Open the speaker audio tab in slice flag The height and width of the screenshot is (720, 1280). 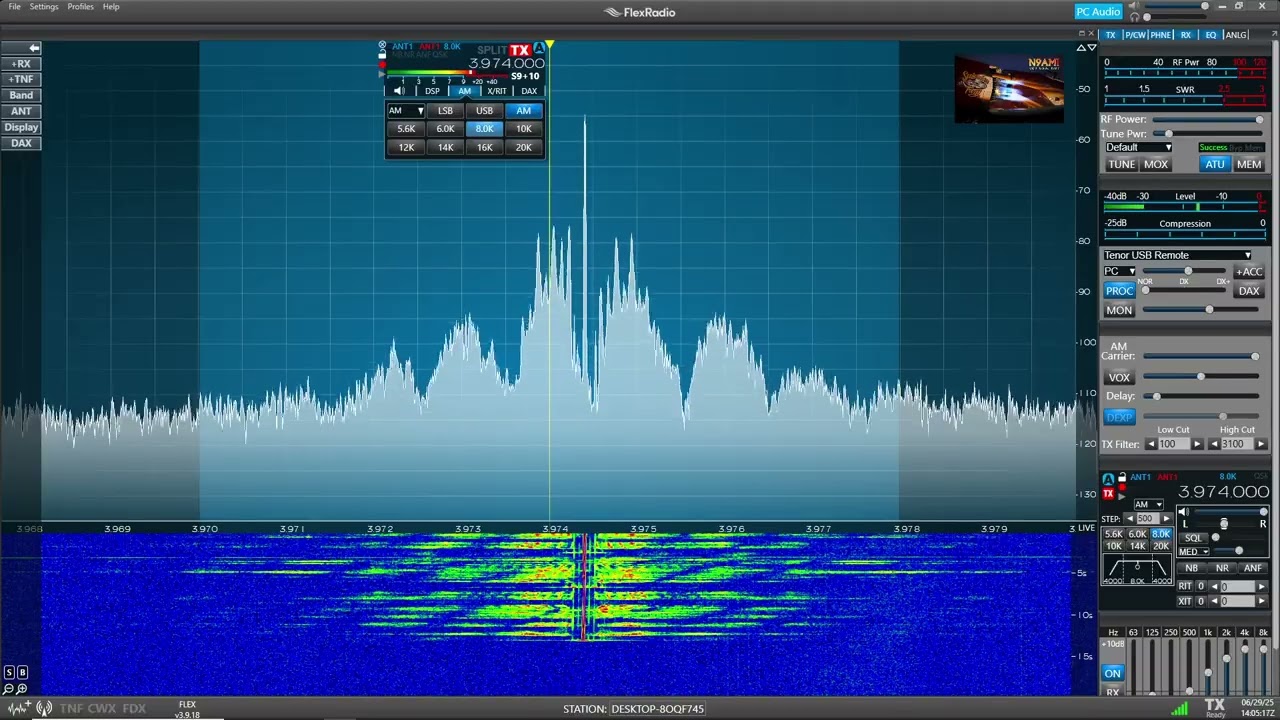click(400, 91)
